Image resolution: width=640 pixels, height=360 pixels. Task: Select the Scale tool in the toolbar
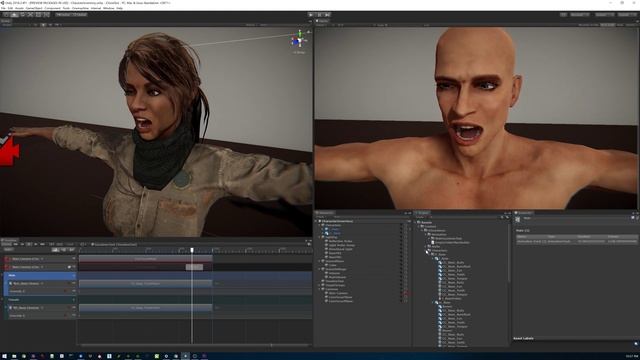(x=30, y=15)
